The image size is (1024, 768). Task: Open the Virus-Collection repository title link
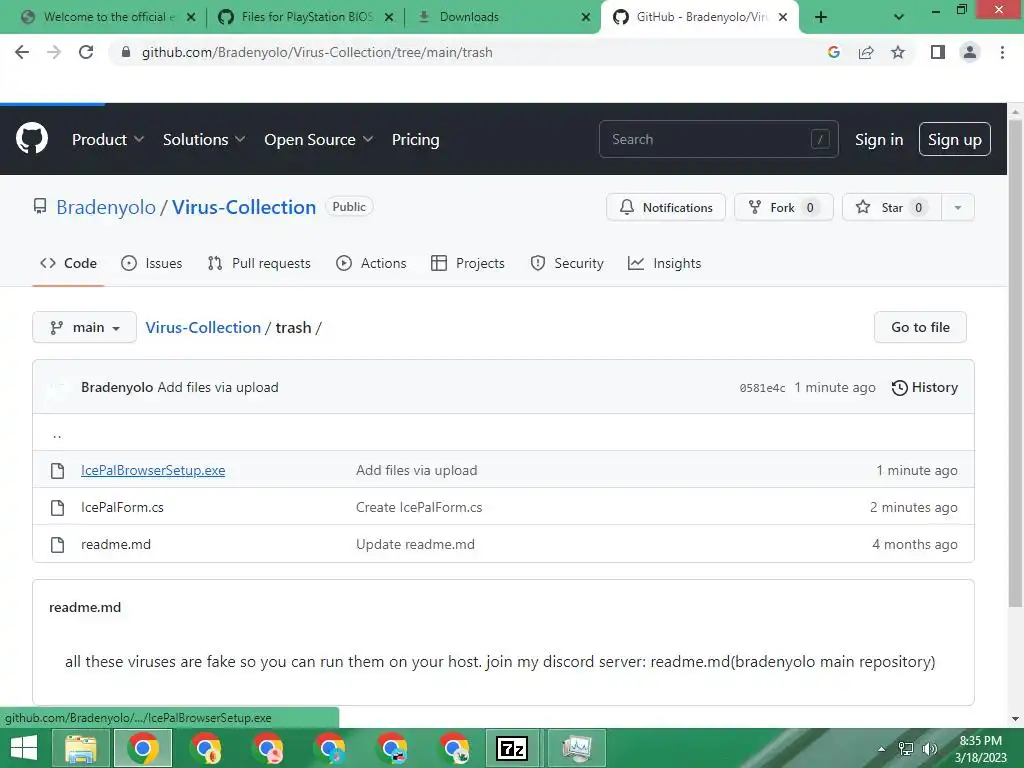point(244,207)
